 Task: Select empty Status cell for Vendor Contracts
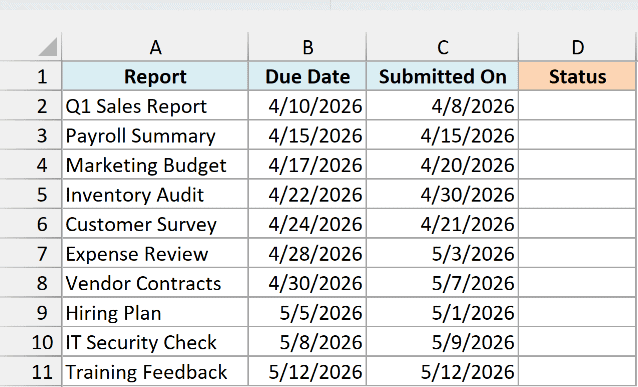(x=577, y=283)
